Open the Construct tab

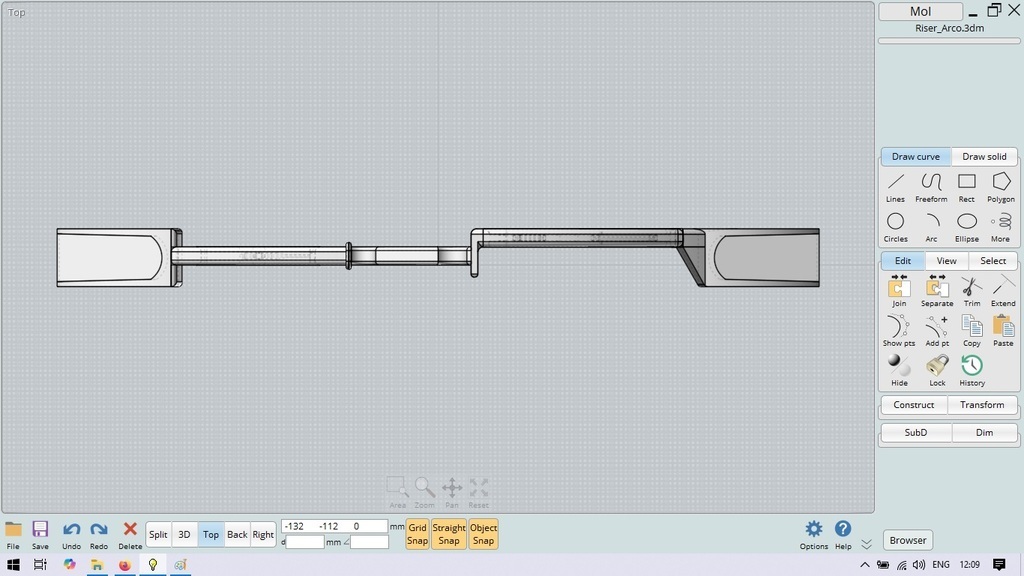pos(914,405)
